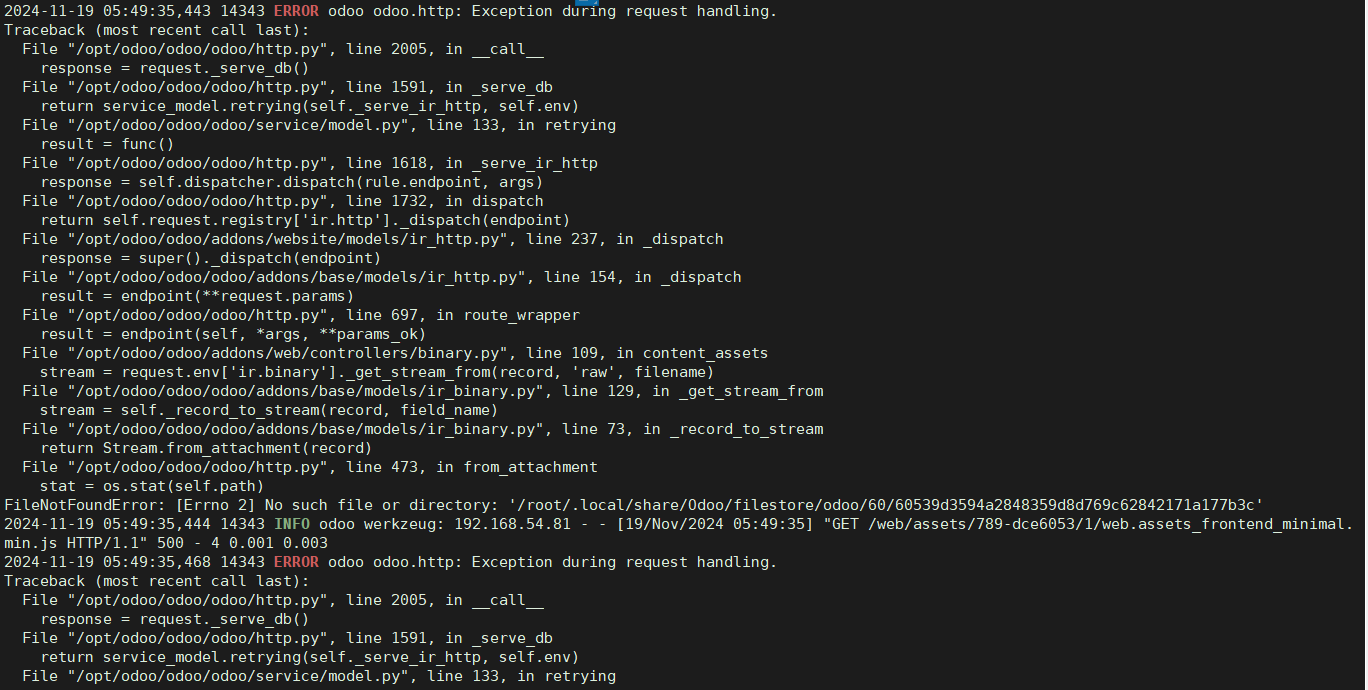The width and height of the screenshot is (1368, 690).
Task: Click the "in from_attachment" function name
Action: tap(516, 467)
